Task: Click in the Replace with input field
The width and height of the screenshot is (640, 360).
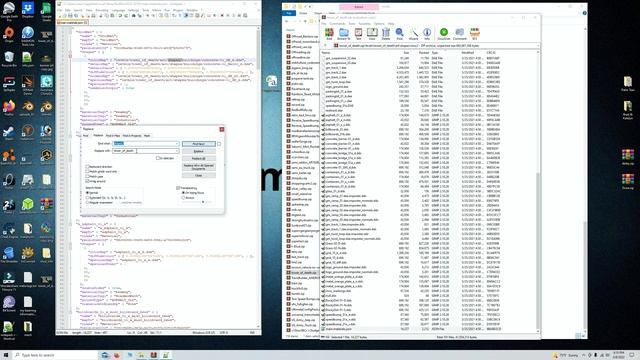Action: (146, 151)
